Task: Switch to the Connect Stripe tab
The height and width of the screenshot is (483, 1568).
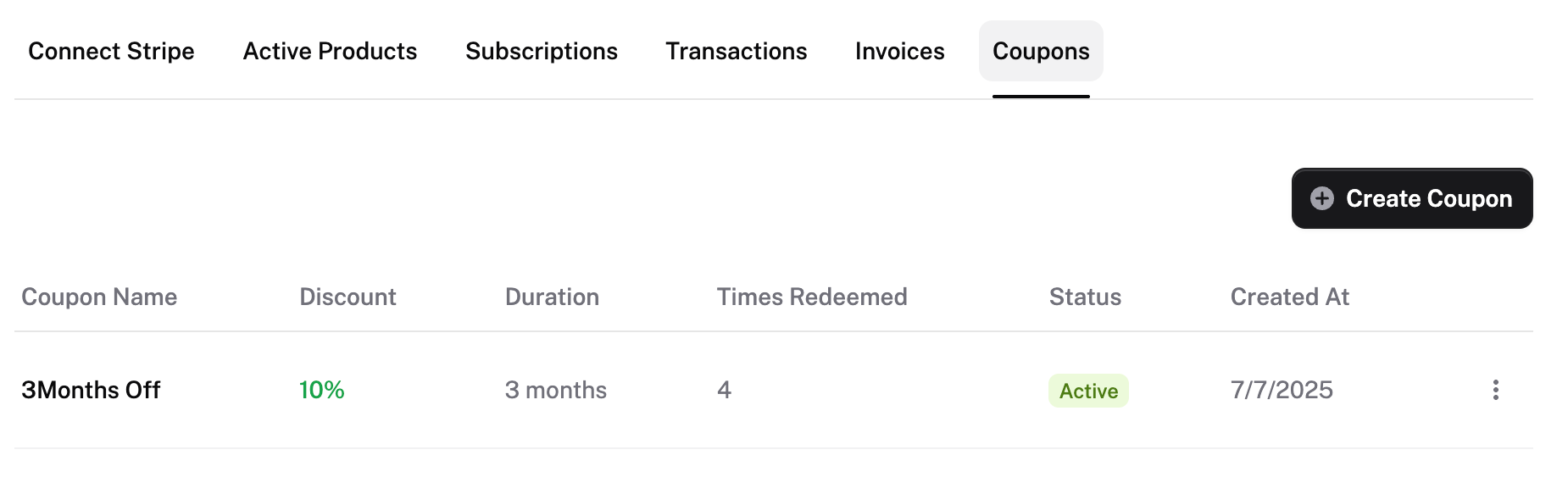Action: point(111,52)
